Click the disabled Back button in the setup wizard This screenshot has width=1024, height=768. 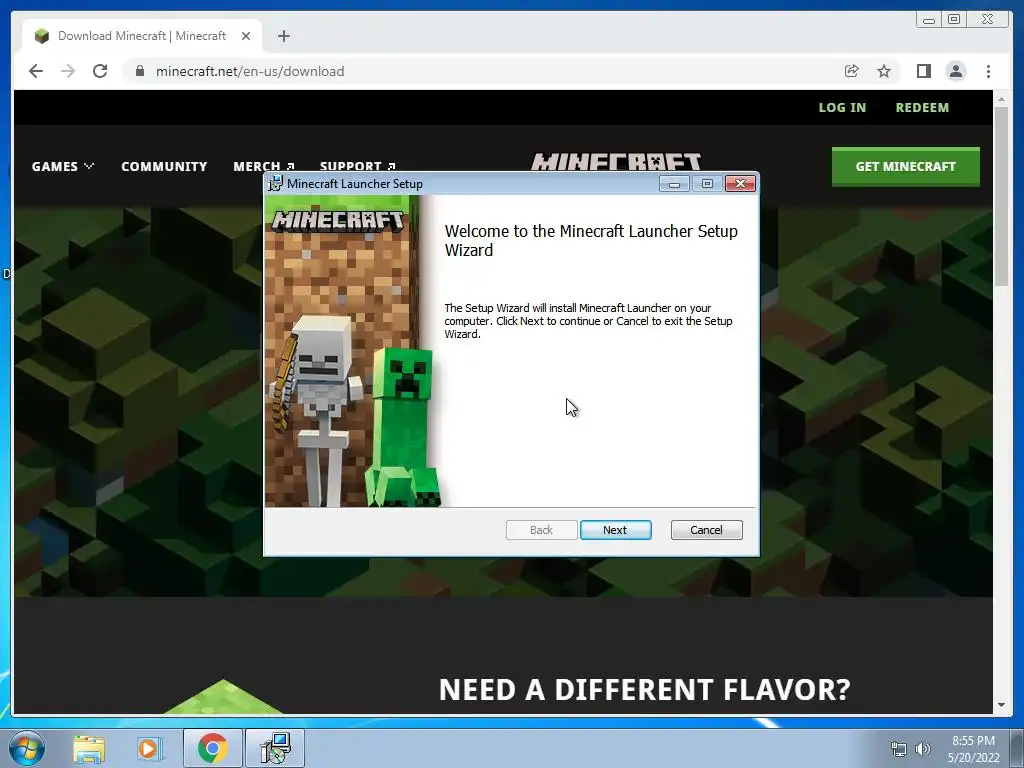pyautogui.click(x=541, y=530)
